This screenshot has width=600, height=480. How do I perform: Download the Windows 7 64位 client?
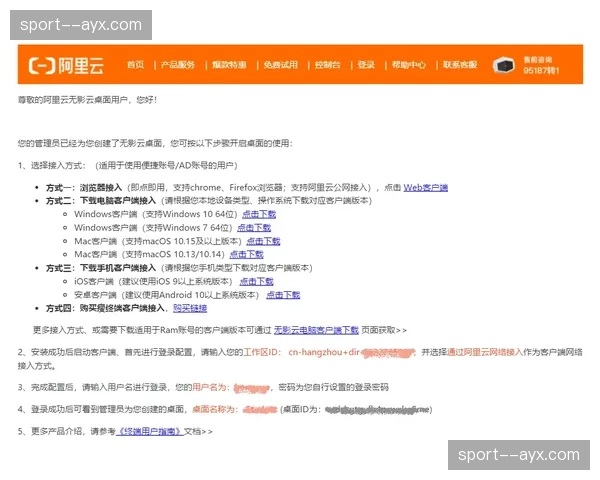[x=254, y=228]
